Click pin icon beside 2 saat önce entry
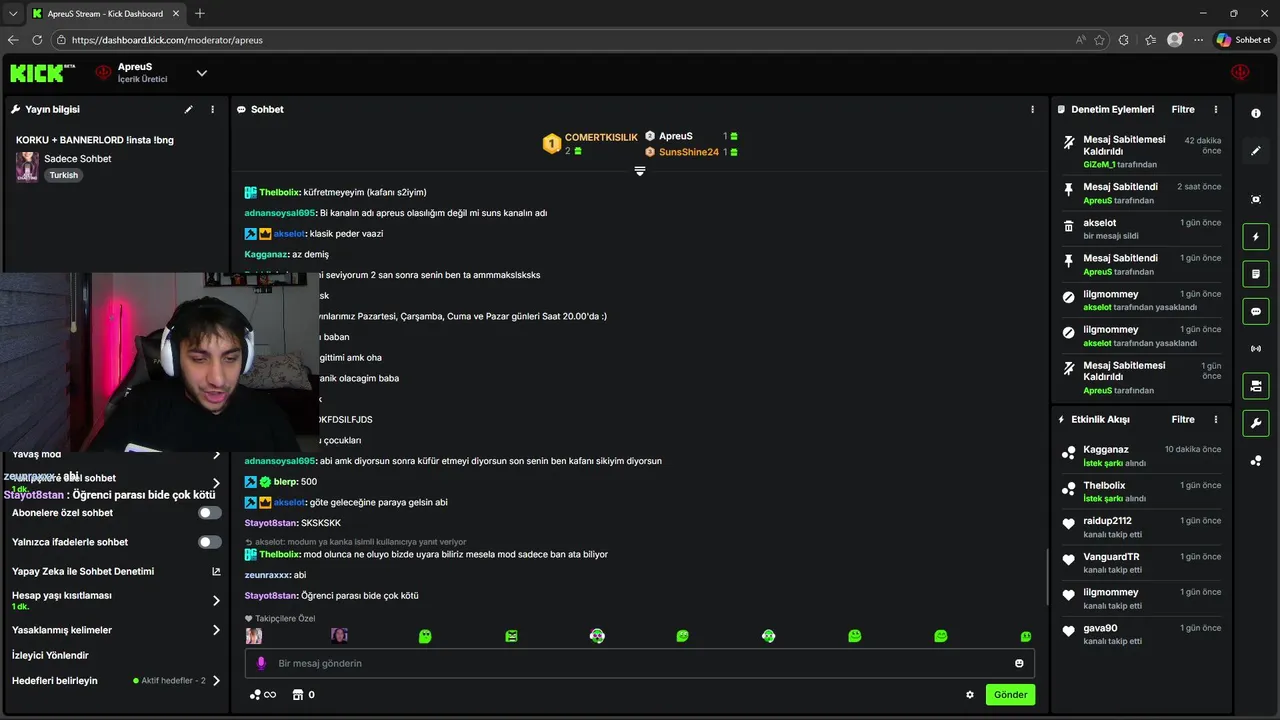This screenshot has height=720, width=1280. (x=1069, y=189)
